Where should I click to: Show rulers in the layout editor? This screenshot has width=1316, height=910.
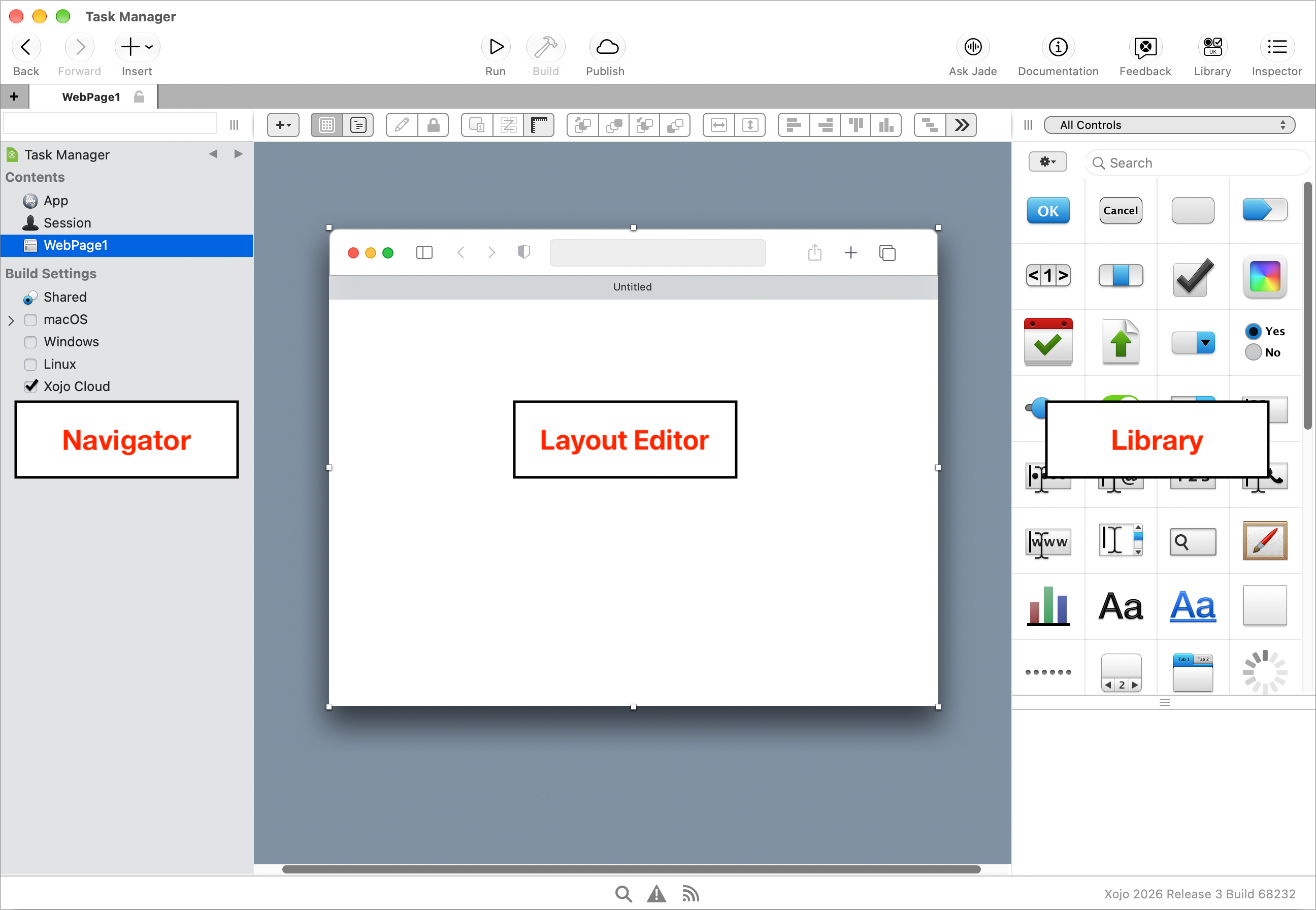click(539, 125)
